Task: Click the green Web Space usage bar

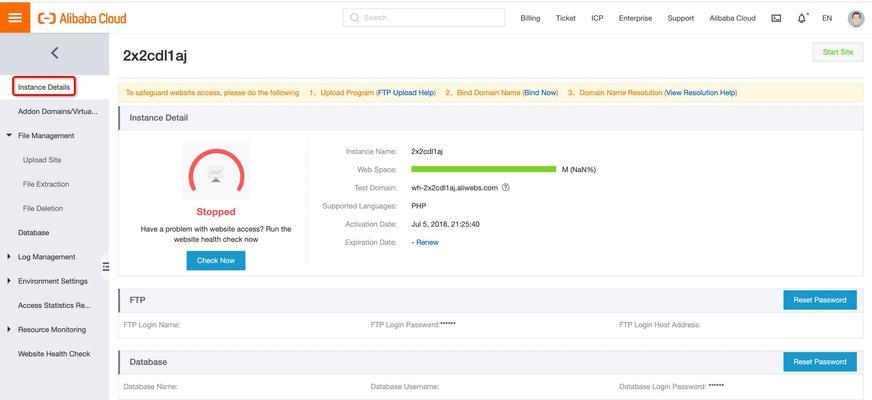Action: [x=483, y=169]
